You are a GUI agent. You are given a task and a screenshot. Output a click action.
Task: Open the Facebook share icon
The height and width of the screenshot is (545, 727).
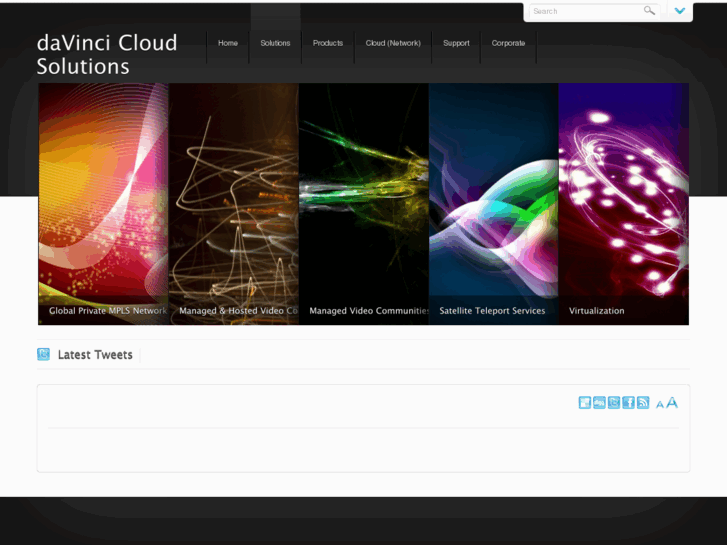click(x=628, y=403)
